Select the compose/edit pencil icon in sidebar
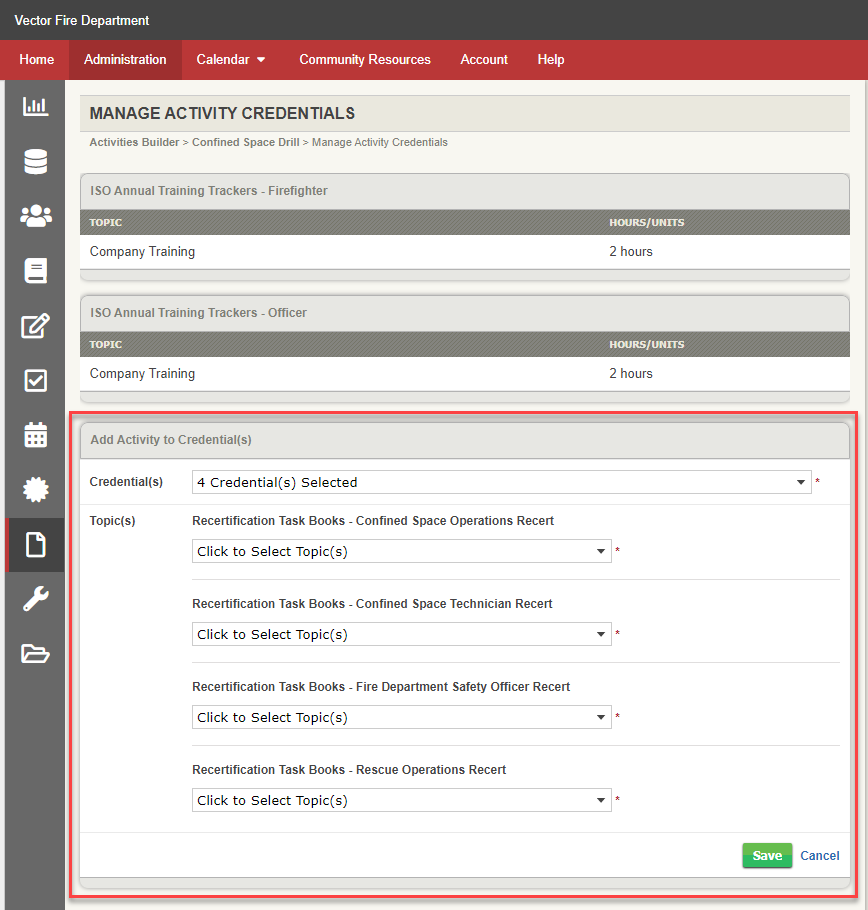Screen dimensions: 868x910 tap(35, 325)
